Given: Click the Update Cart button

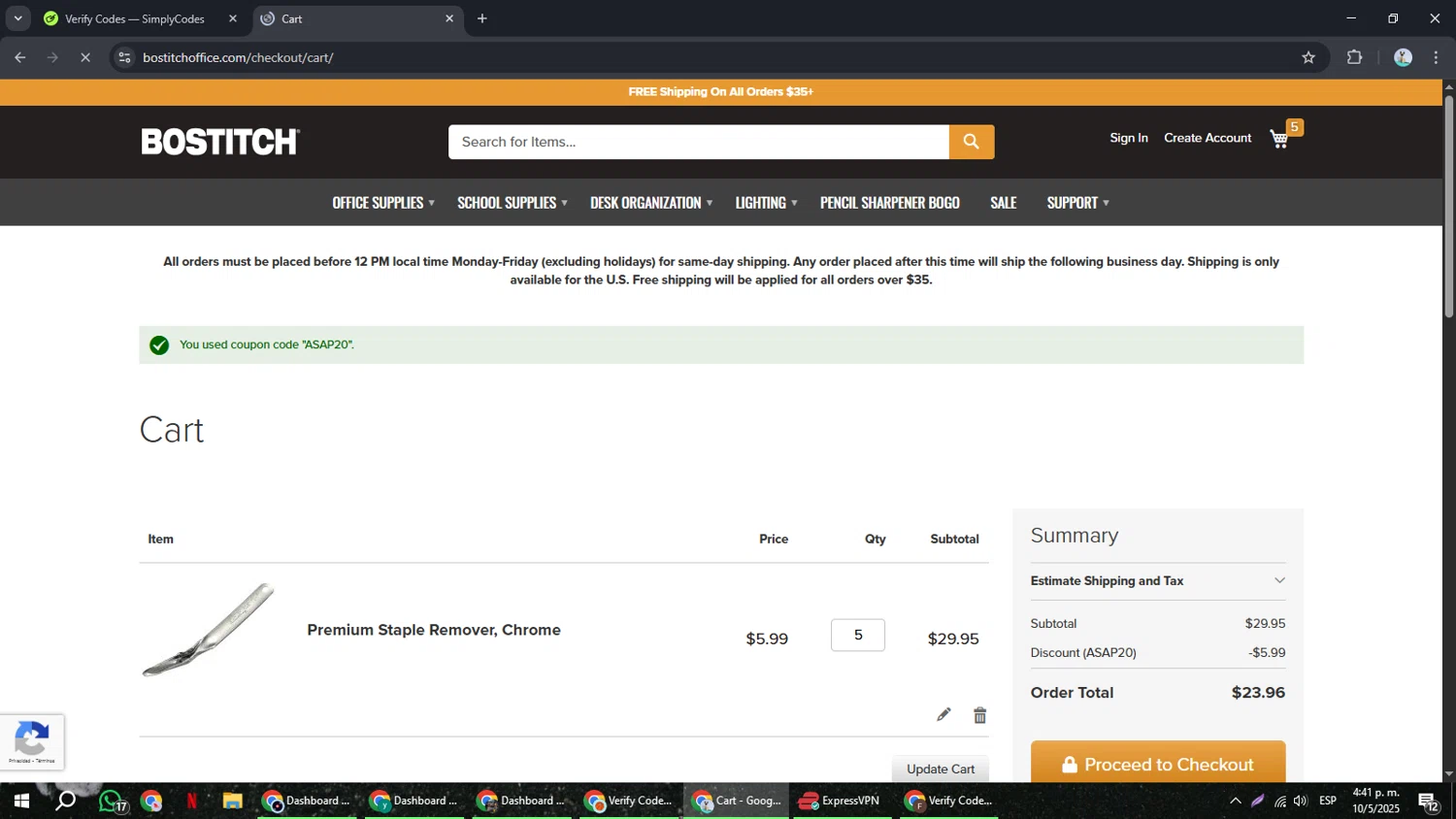Looking at the screenshot, I should pos(941,769).
